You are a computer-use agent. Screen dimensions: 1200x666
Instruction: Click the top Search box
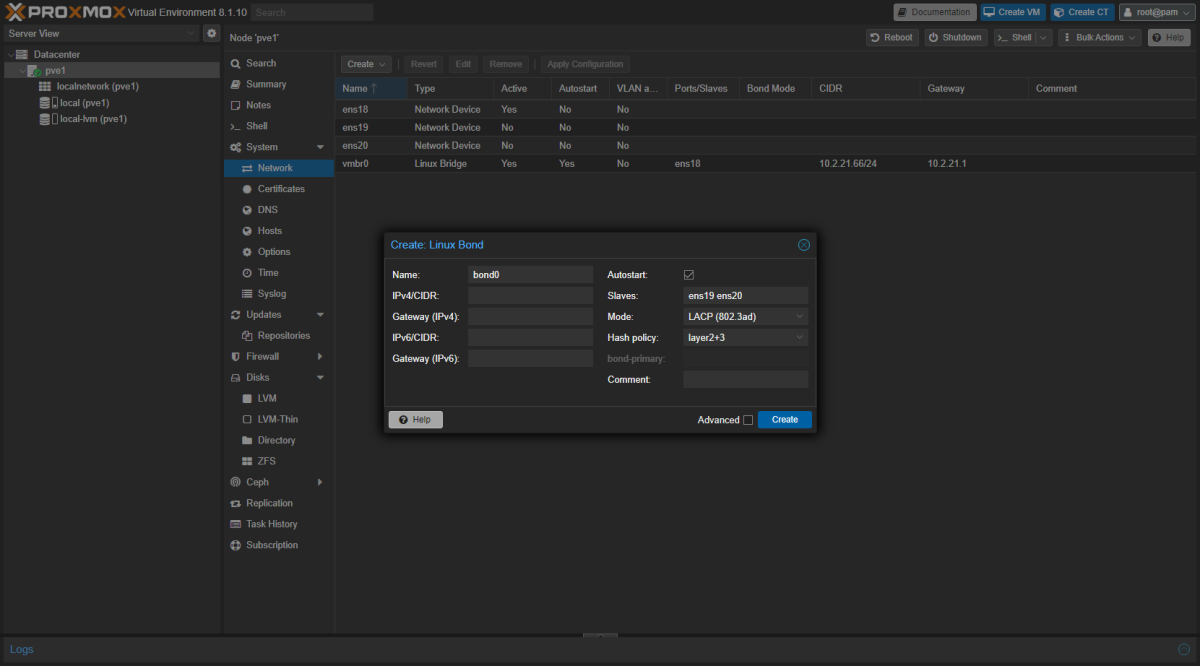pos(312,12)
